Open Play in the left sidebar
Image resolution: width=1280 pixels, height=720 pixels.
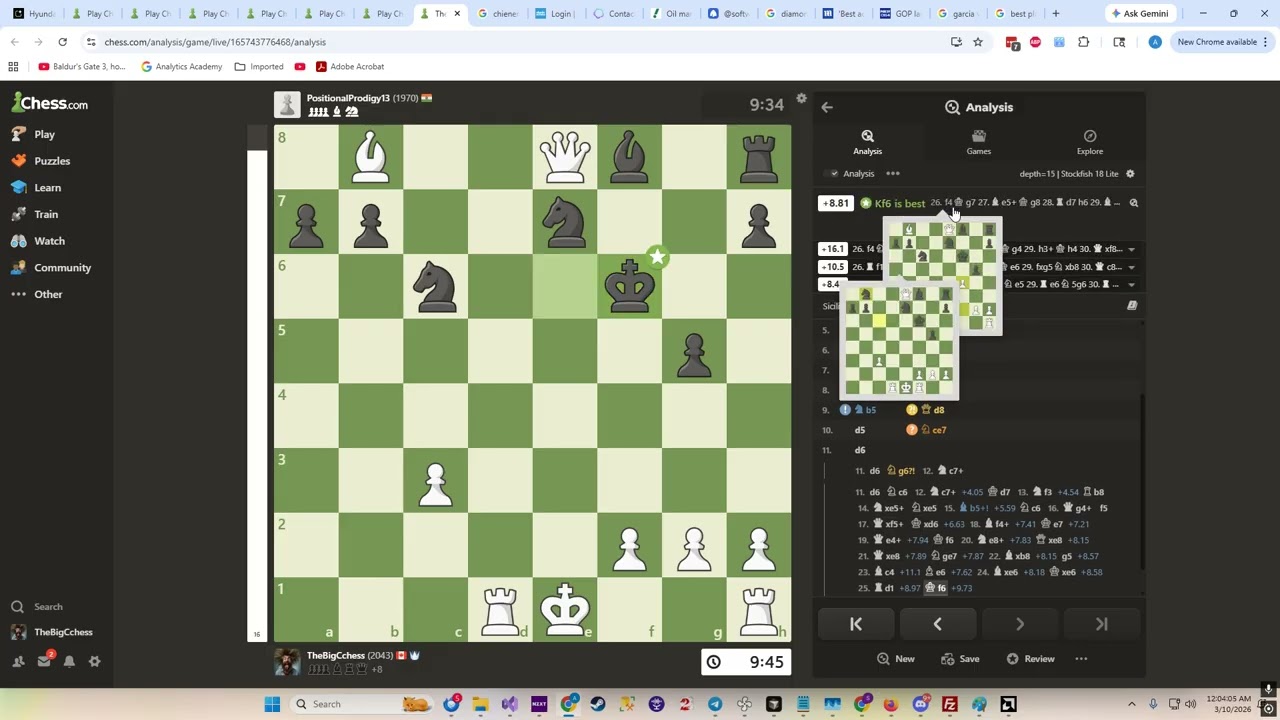[34, 134]
